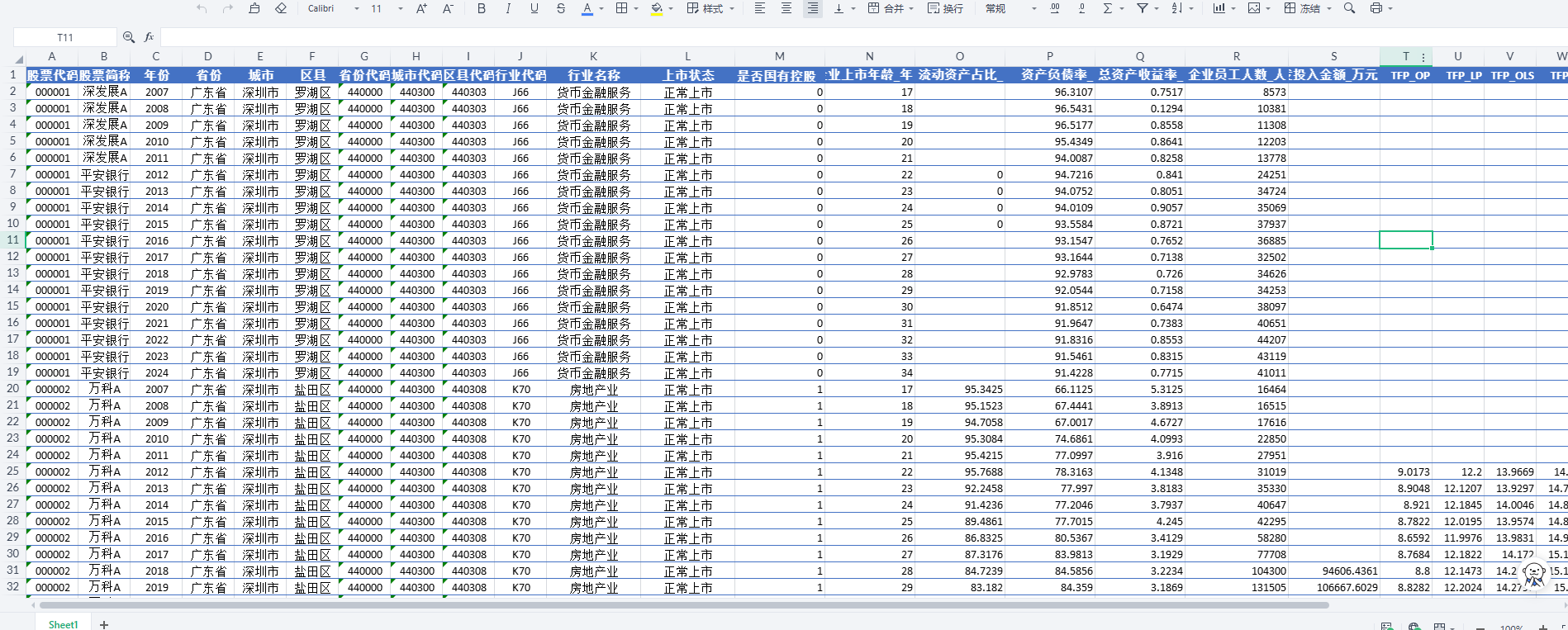
Task: Open the Calibri font family dropdown
Action: (x=333, y=8)
